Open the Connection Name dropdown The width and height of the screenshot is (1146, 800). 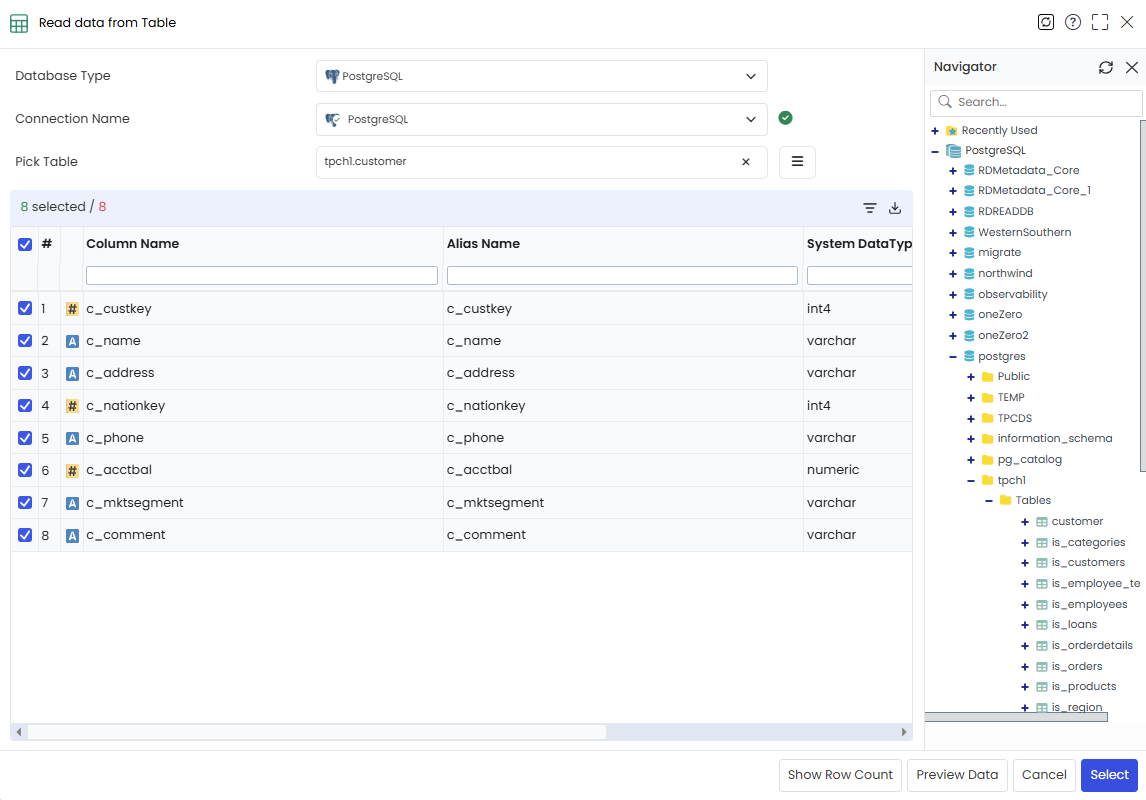[542, 119]
